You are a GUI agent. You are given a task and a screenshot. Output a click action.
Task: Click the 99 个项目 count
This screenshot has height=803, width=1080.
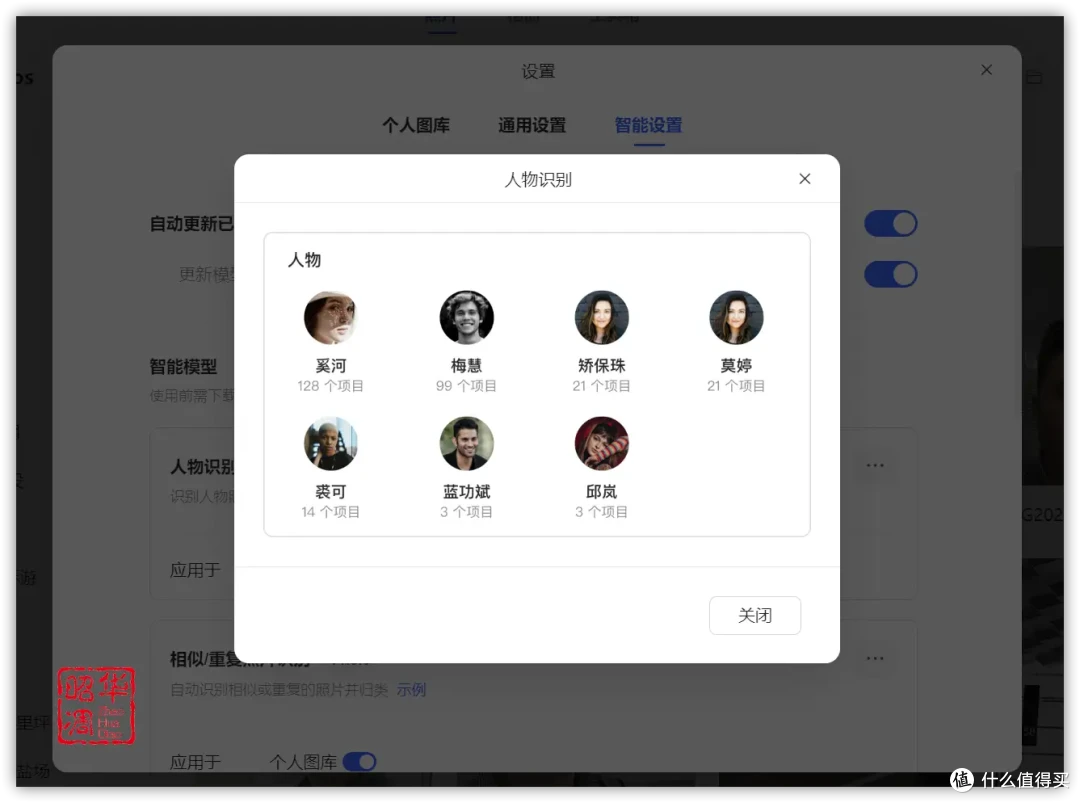coord(466,386)
